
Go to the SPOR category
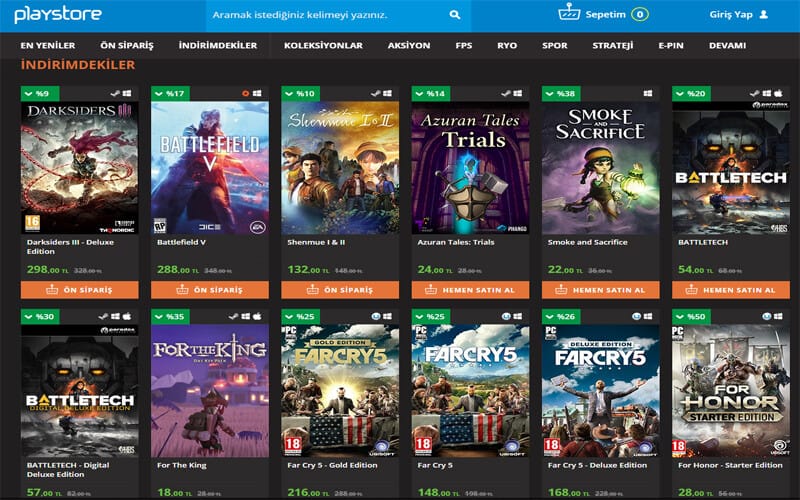coord(555,45)
